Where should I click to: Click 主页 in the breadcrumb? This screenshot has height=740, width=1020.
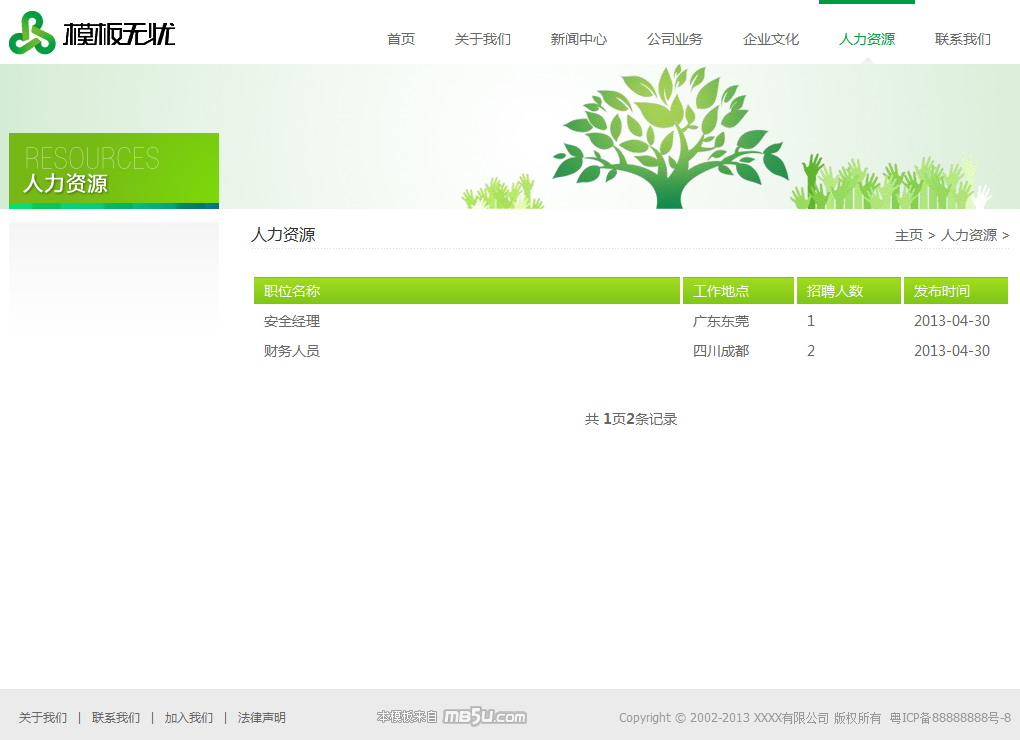point(908,235)
